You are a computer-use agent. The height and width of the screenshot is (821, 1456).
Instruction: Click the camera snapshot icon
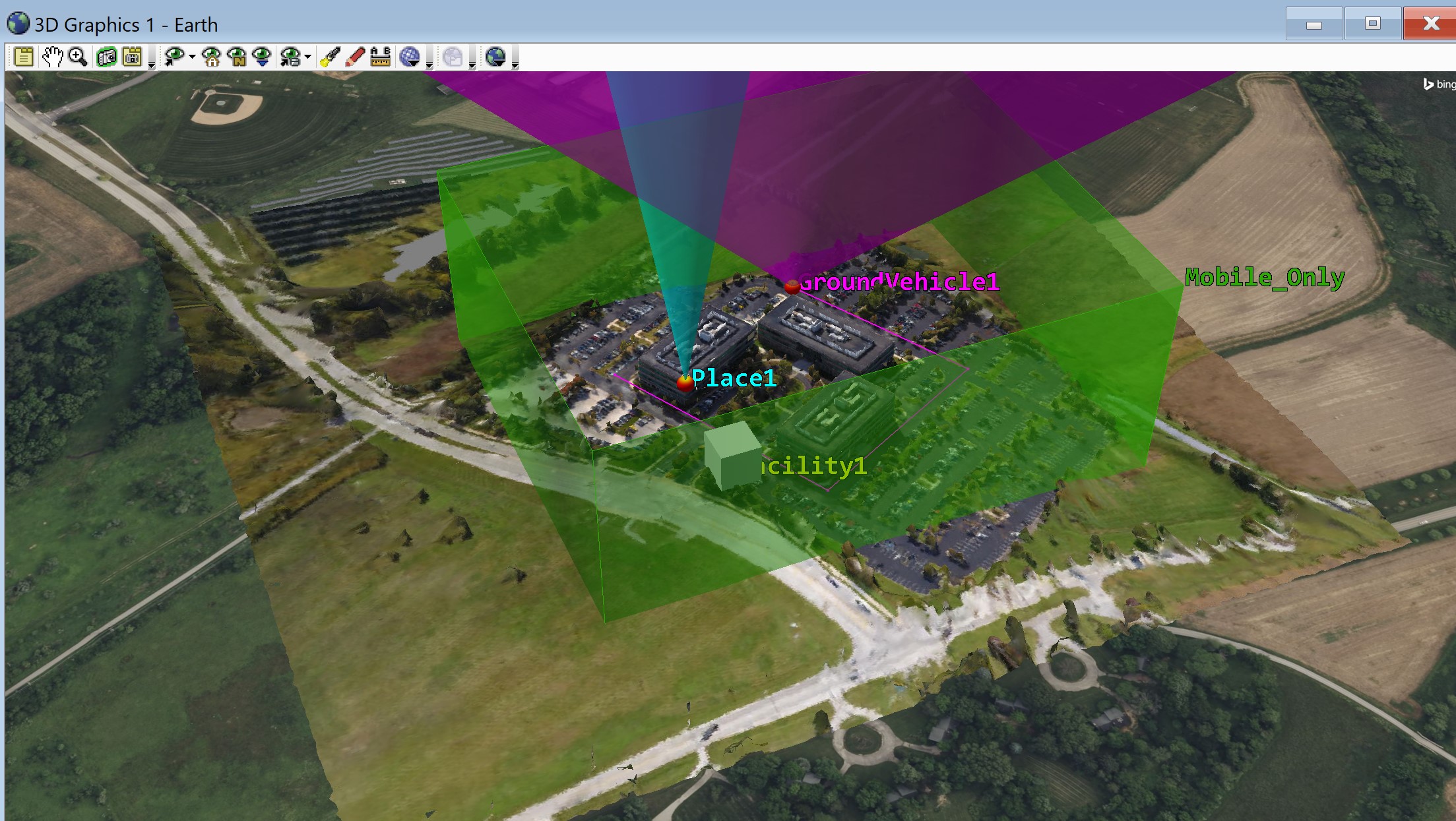point(106,57)
